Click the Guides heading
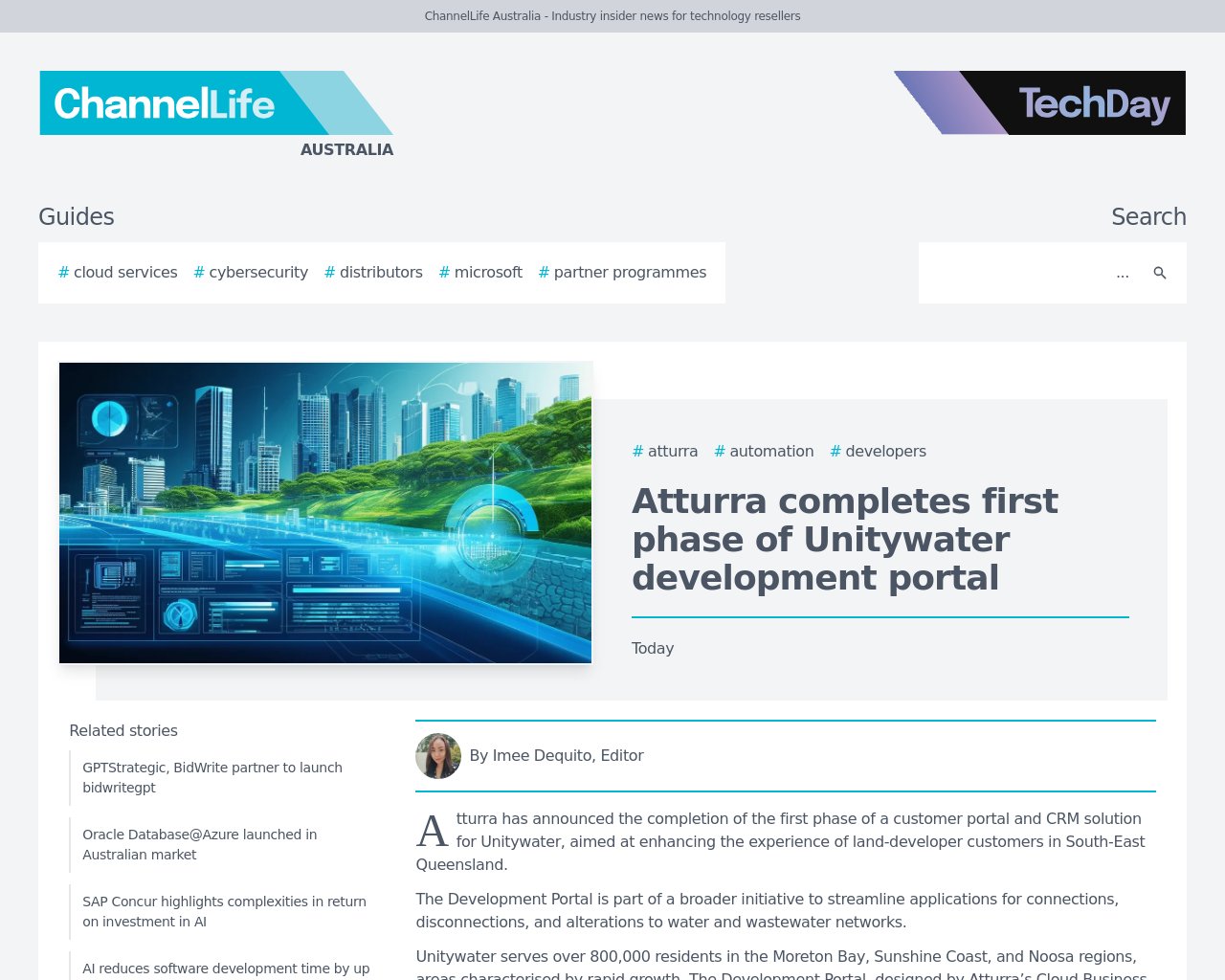 (77, 216)
